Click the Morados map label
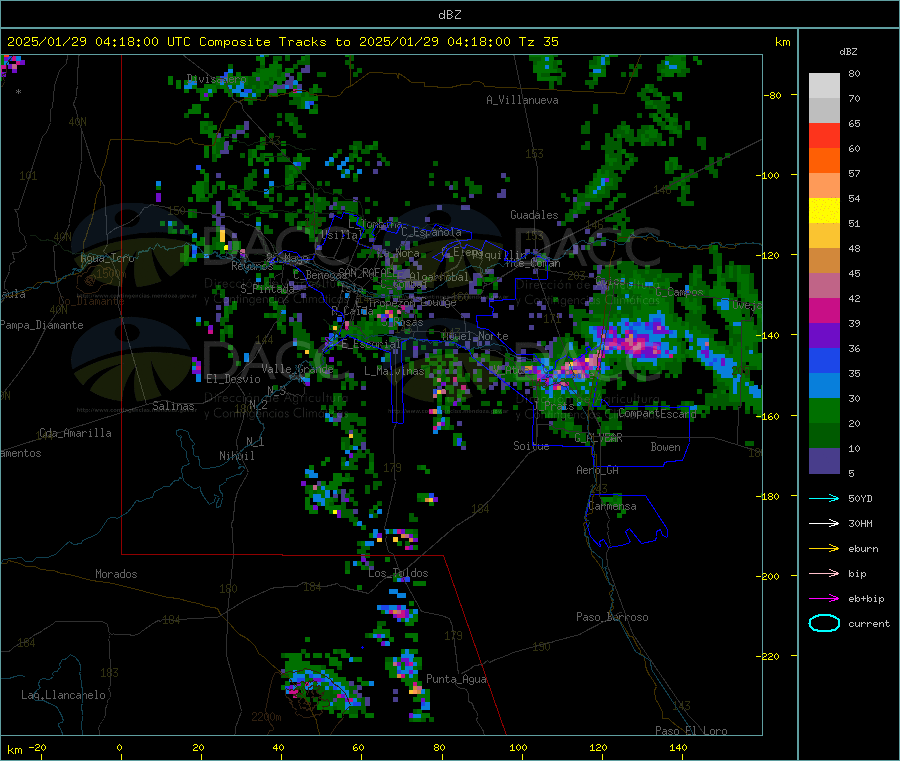 point(117,574)
